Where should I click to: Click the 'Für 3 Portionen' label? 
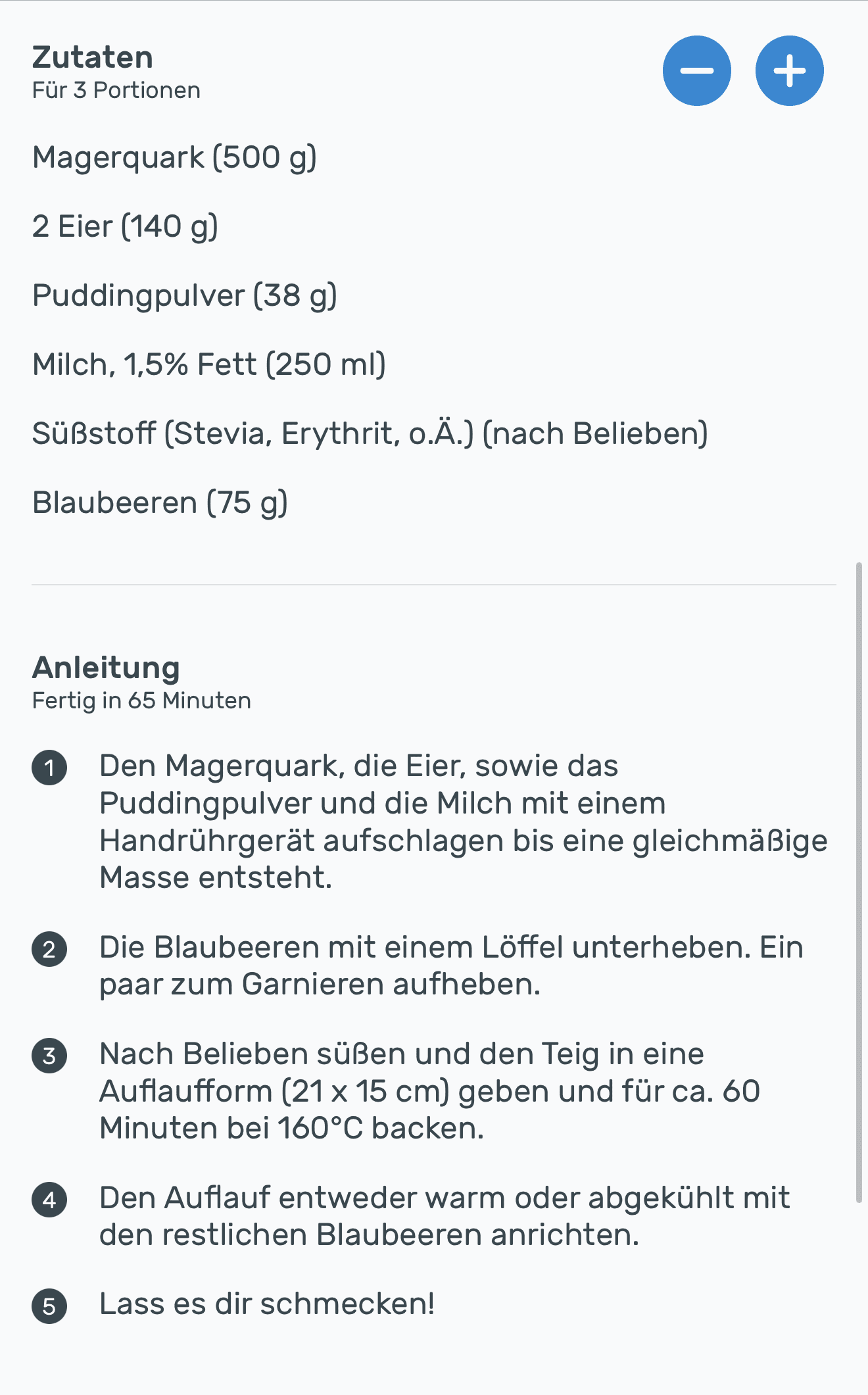(x=116, y=90)
